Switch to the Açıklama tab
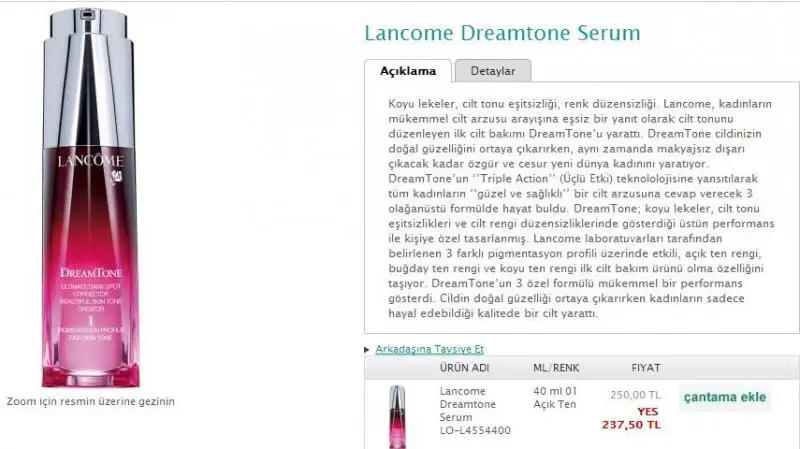The height and width of the screenshot is (449, 800). (408, 71)
